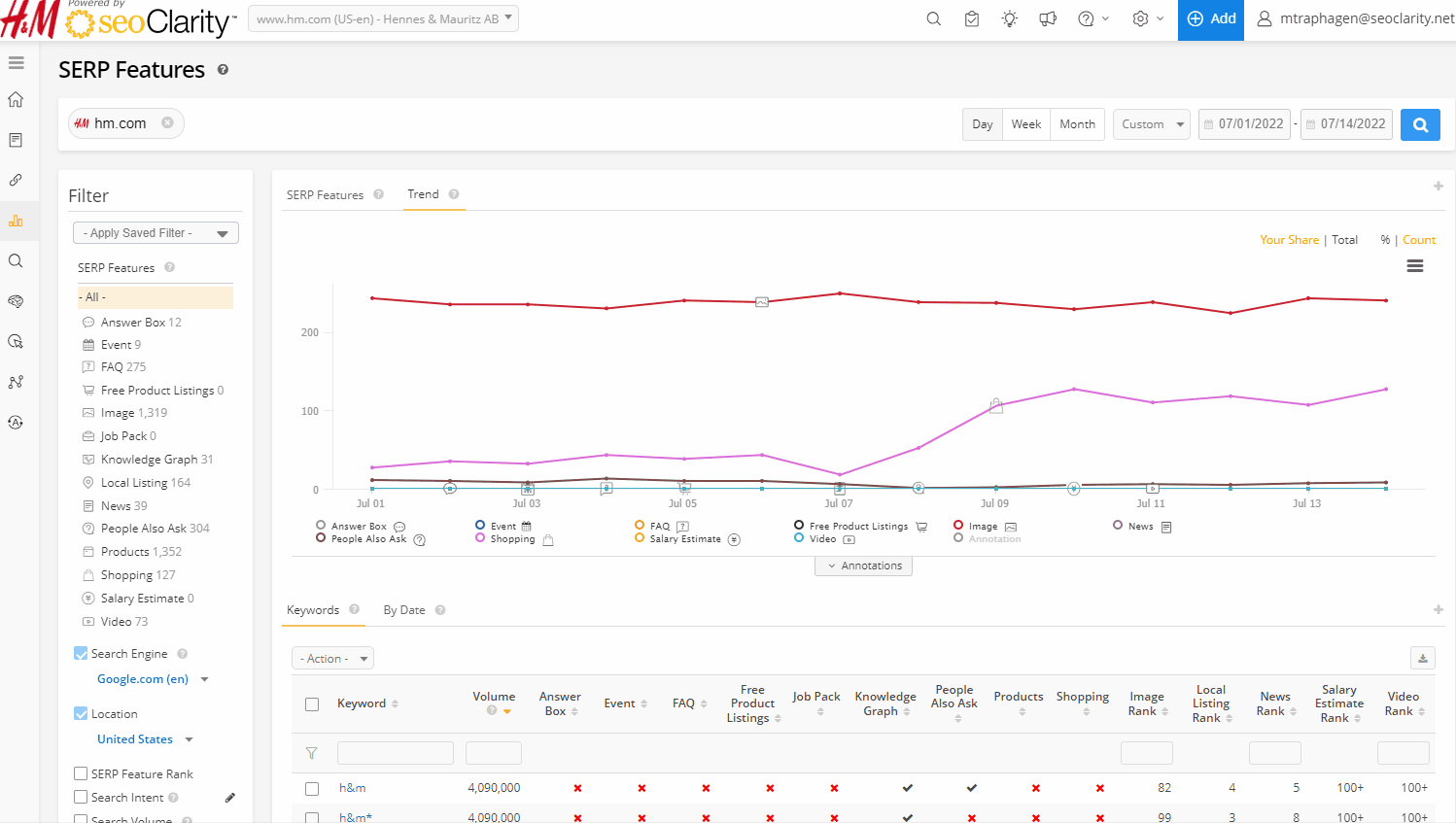This screenshot has width=1456, height=823.
Task: Toggle the Video legend series
Action: (x=824, y=539)
